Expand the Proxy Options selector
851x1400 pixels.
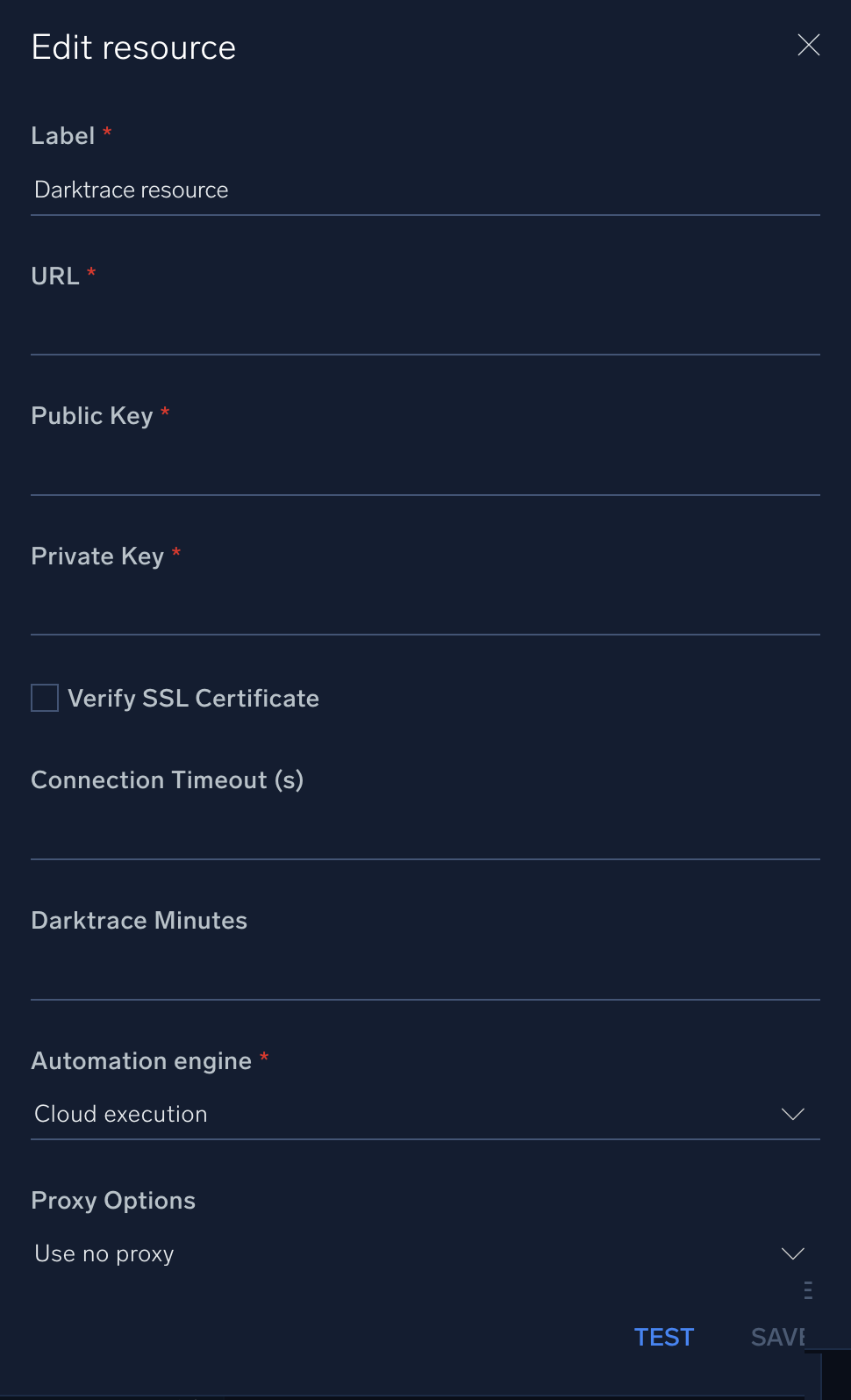tap(425, 1253)
